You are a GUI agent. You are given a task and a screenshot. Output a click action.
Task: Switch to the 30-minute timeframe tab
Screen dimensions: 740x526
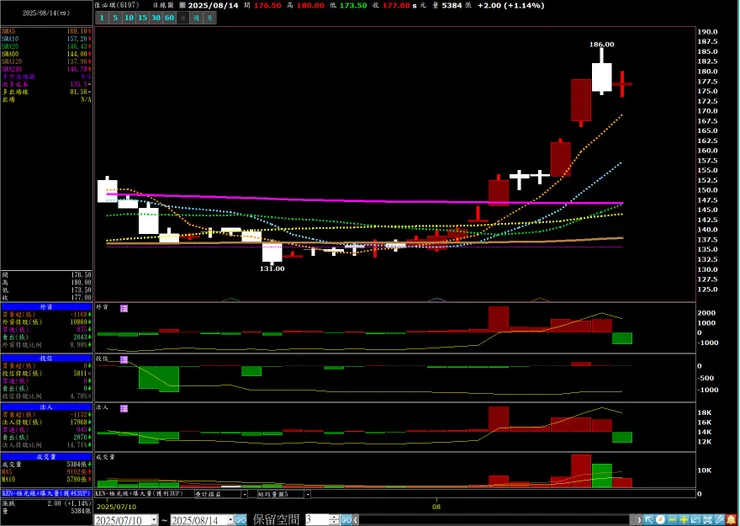pyautogui.click(x=156, y=18)
